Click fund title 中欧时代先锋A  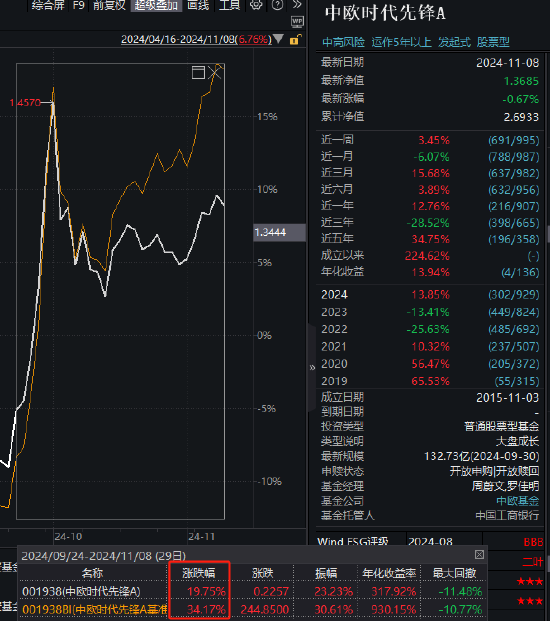[x=385, y=13]
